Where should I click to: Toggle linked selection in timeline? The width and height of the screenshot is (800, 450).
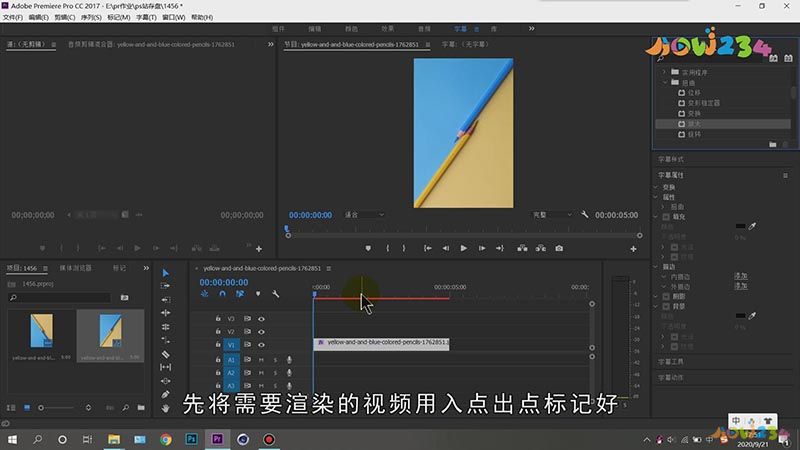(240, 294)
